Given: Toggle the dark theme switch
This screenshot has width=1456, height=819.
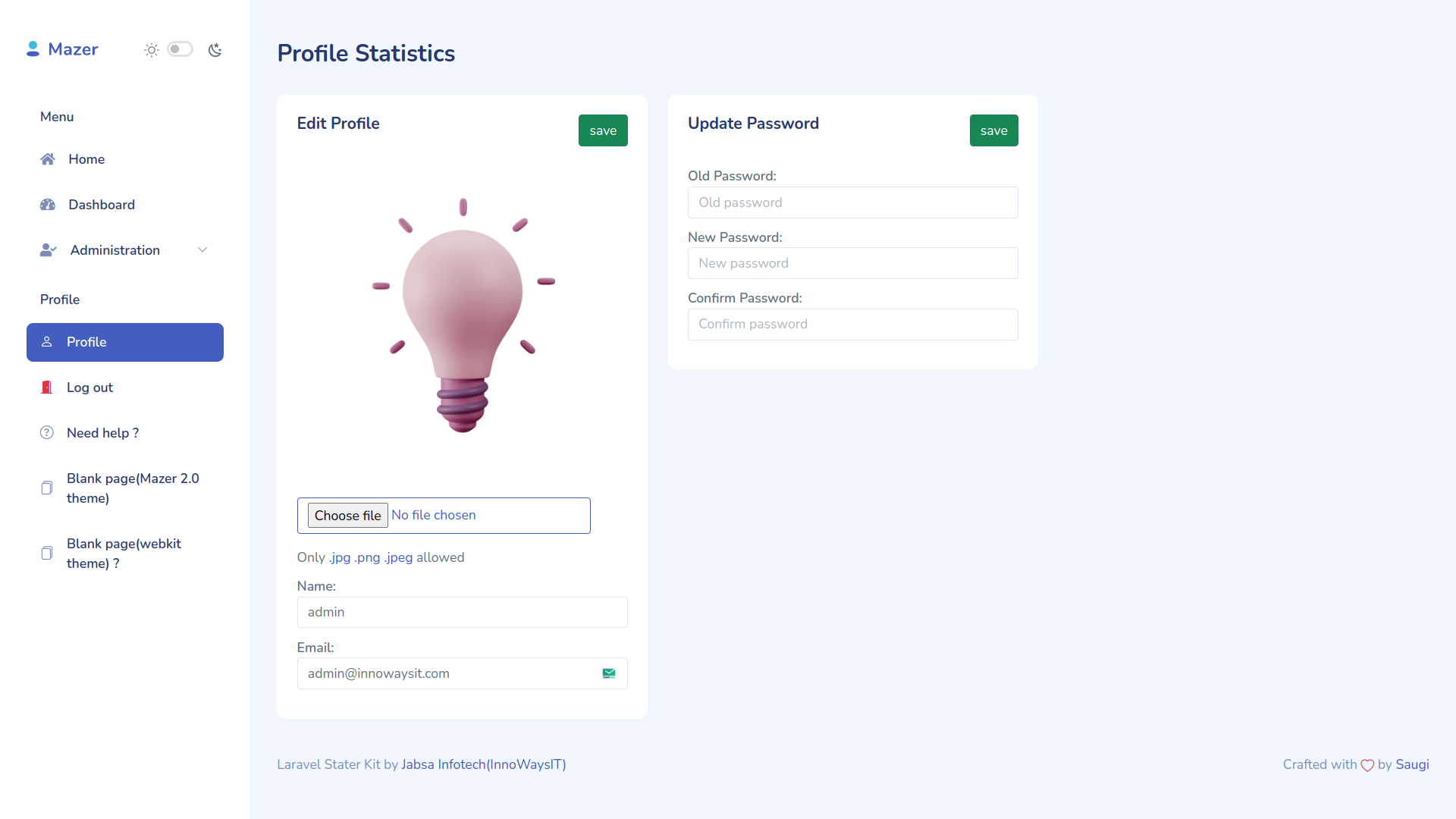Looking at the screenshot, I should click(x=180, y=49).
